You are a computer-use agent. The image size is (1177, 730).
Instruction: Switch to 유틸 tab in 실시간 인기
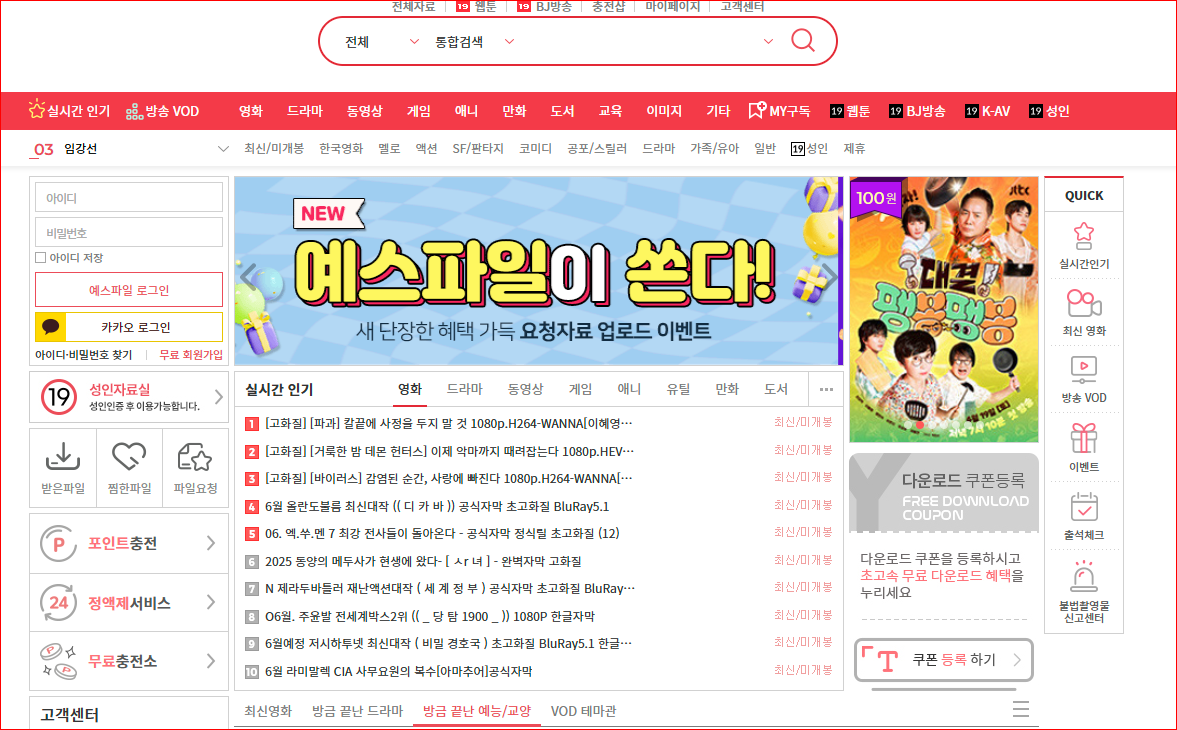point(678,389)
